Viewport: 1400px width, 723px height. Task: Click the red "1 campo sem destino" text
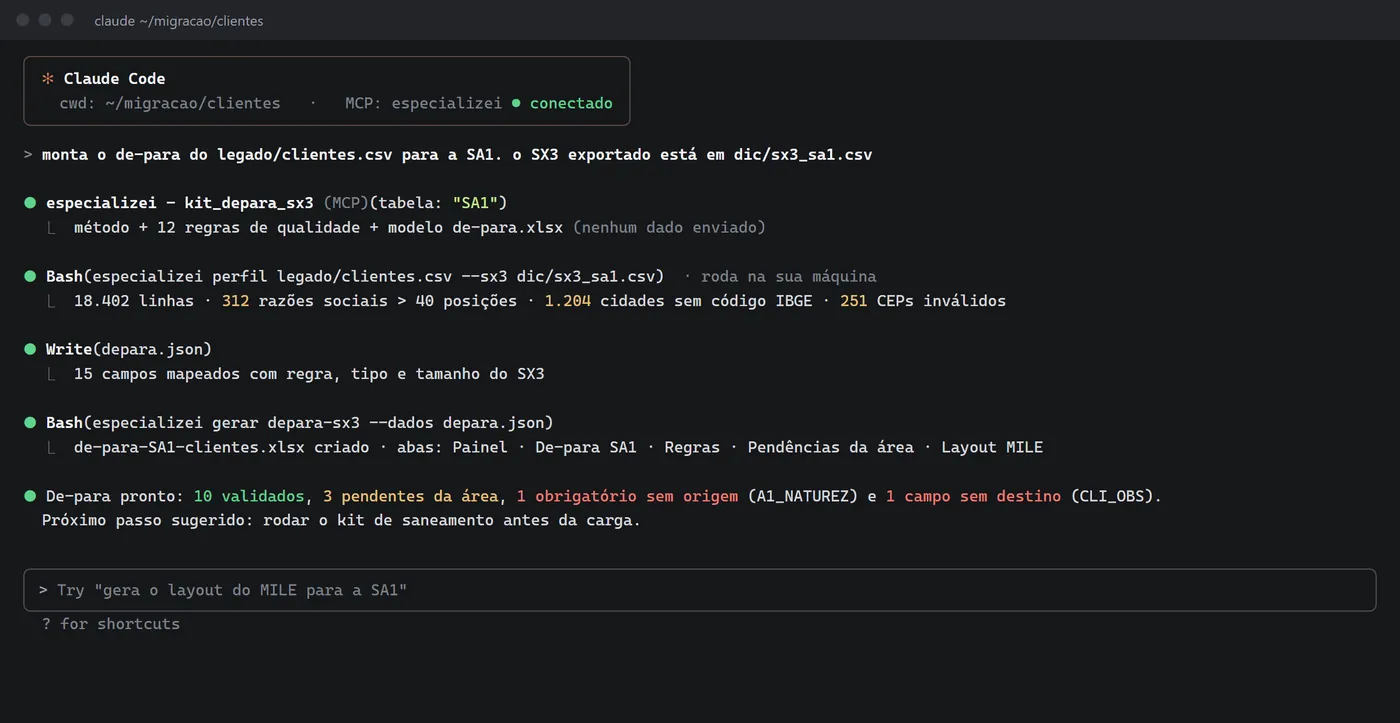(x=973, y=496)
